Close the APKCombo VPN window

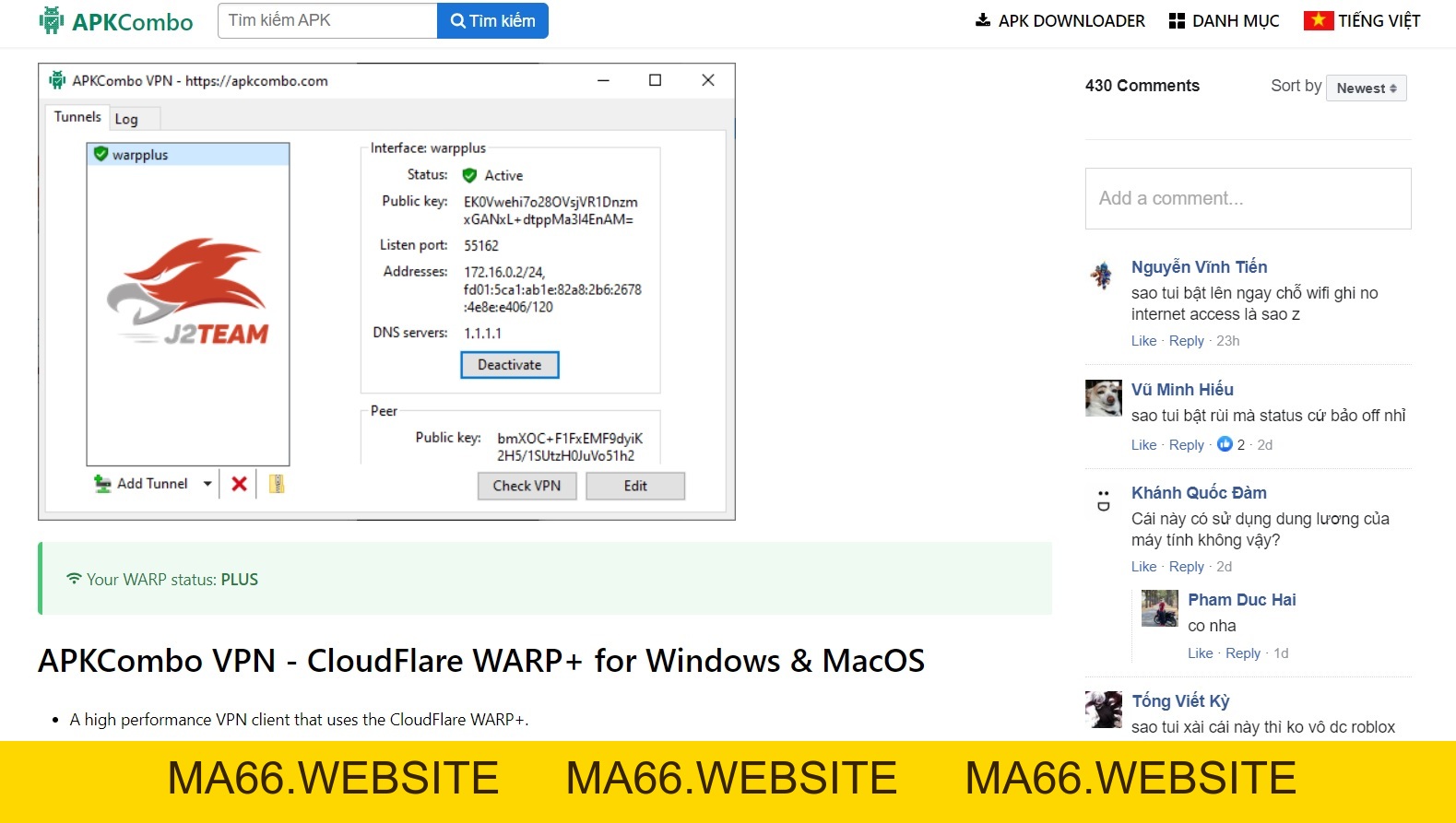[707, 80]
